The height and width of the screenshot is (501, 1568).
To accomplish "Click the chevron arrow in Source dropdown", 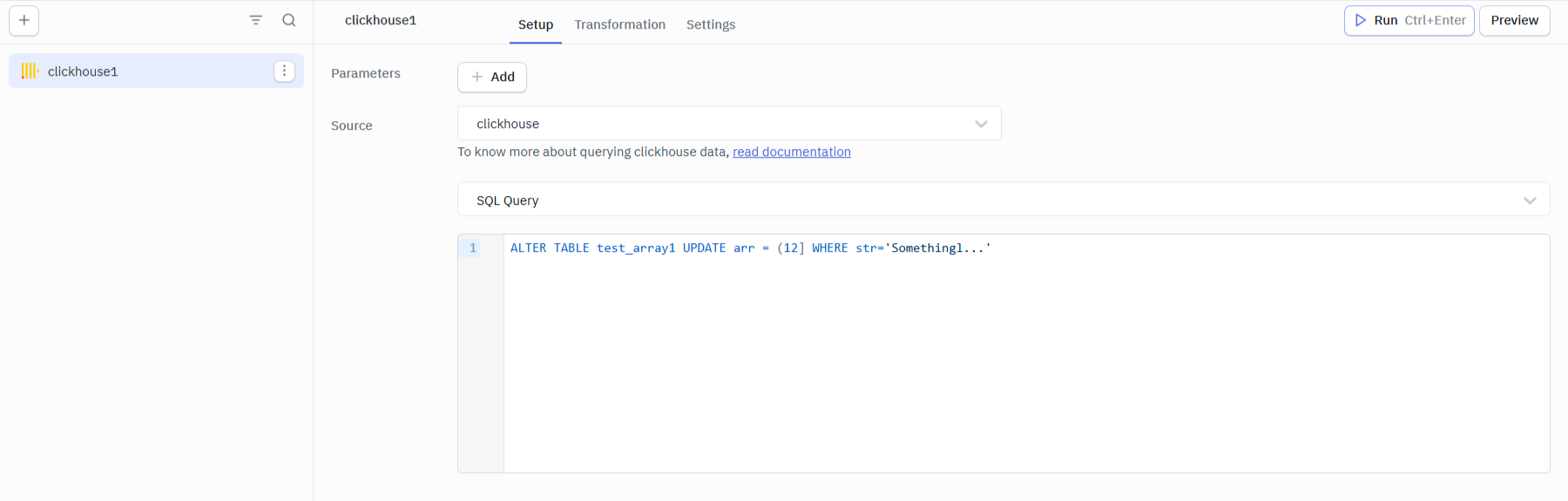I will point(981,124).
